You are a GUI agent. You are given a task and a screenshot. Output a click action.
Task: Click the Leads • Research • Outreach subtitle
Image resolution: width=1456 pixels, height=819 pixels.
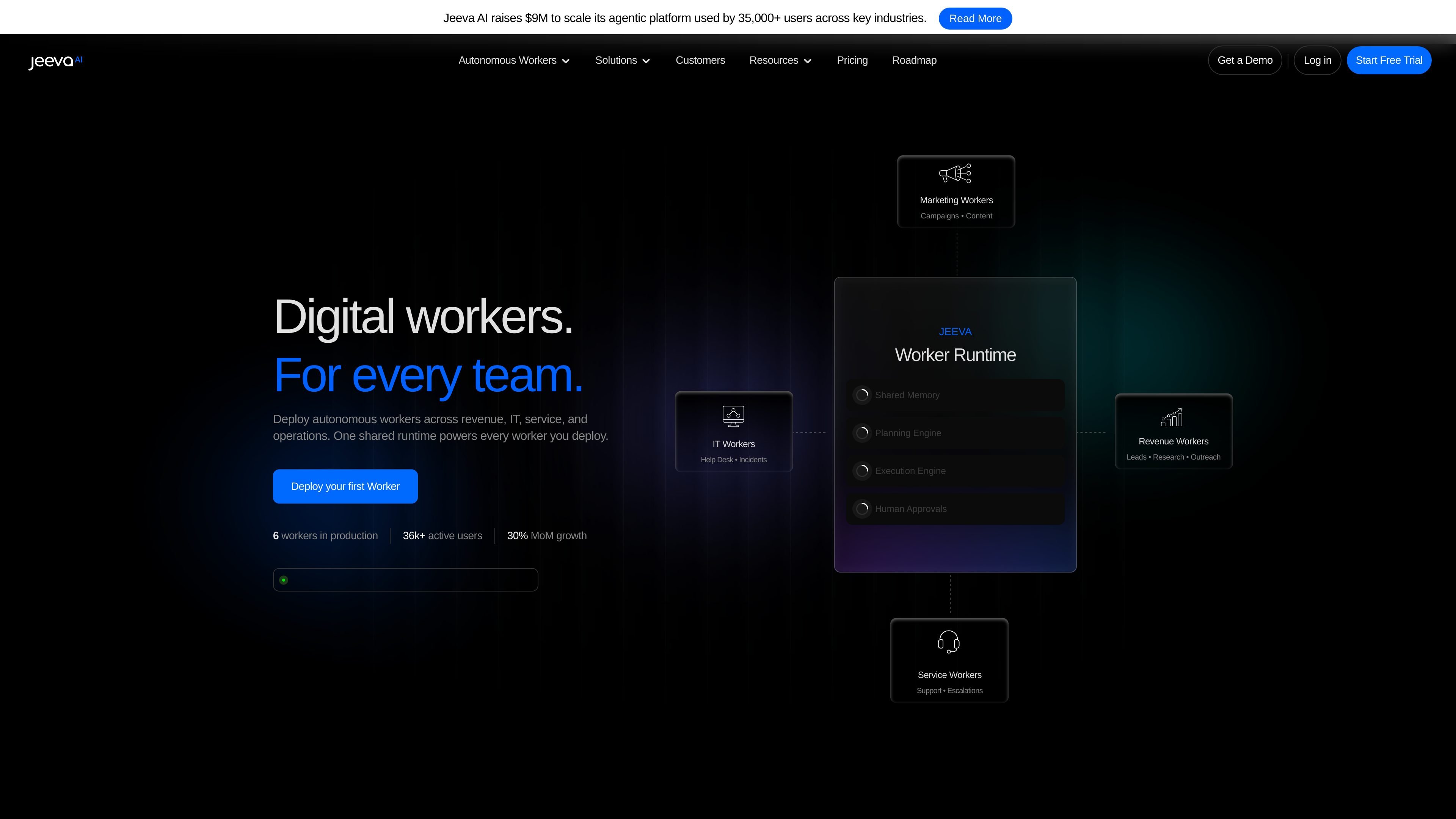pyautogui.click(x=1174, y=457)
